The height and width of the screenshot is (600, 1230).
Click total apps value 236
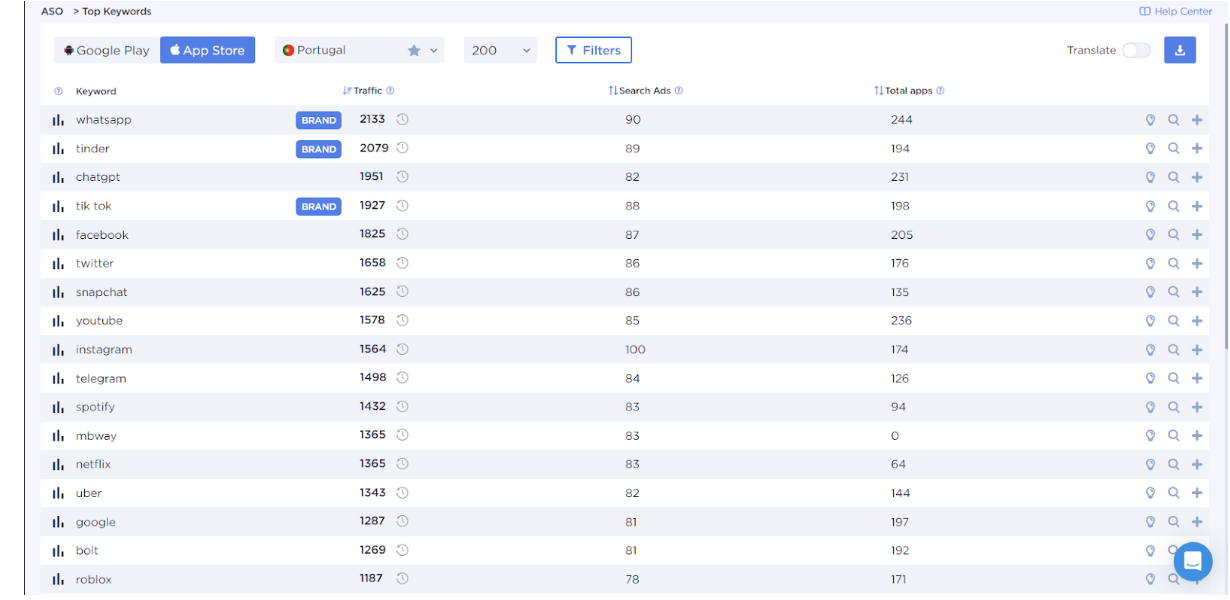click(901, 321)
